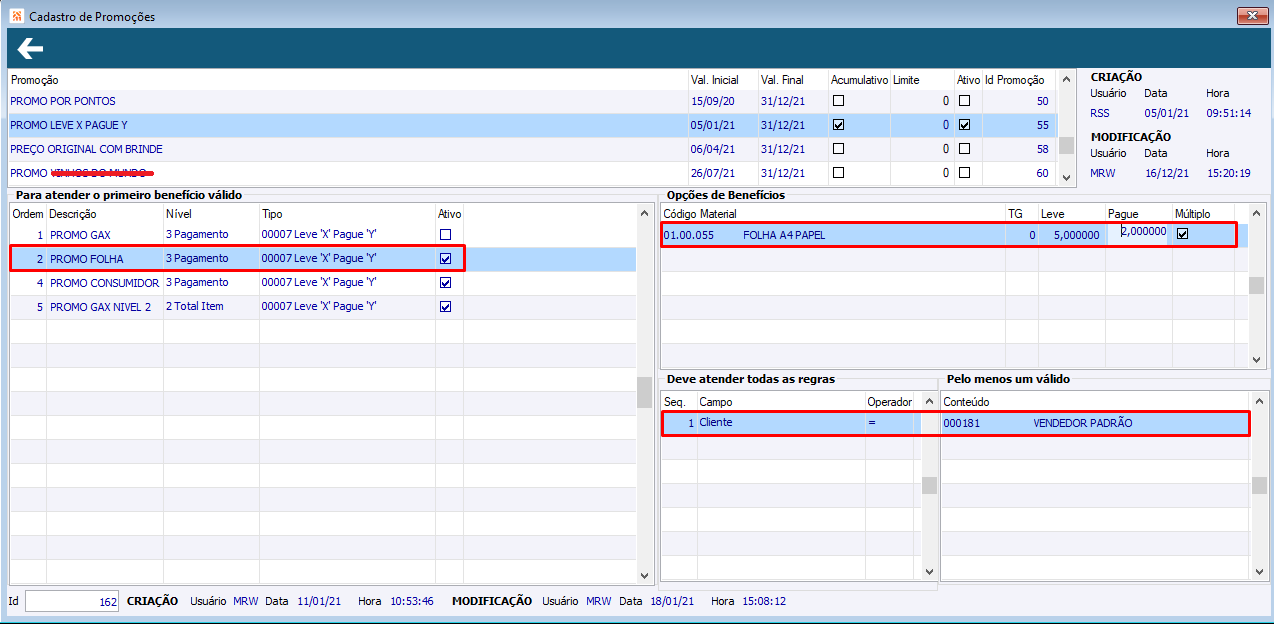Select the PROMO FOLHA row
The height and width of the screenshot is (624, 1274).
pos(322,258)
